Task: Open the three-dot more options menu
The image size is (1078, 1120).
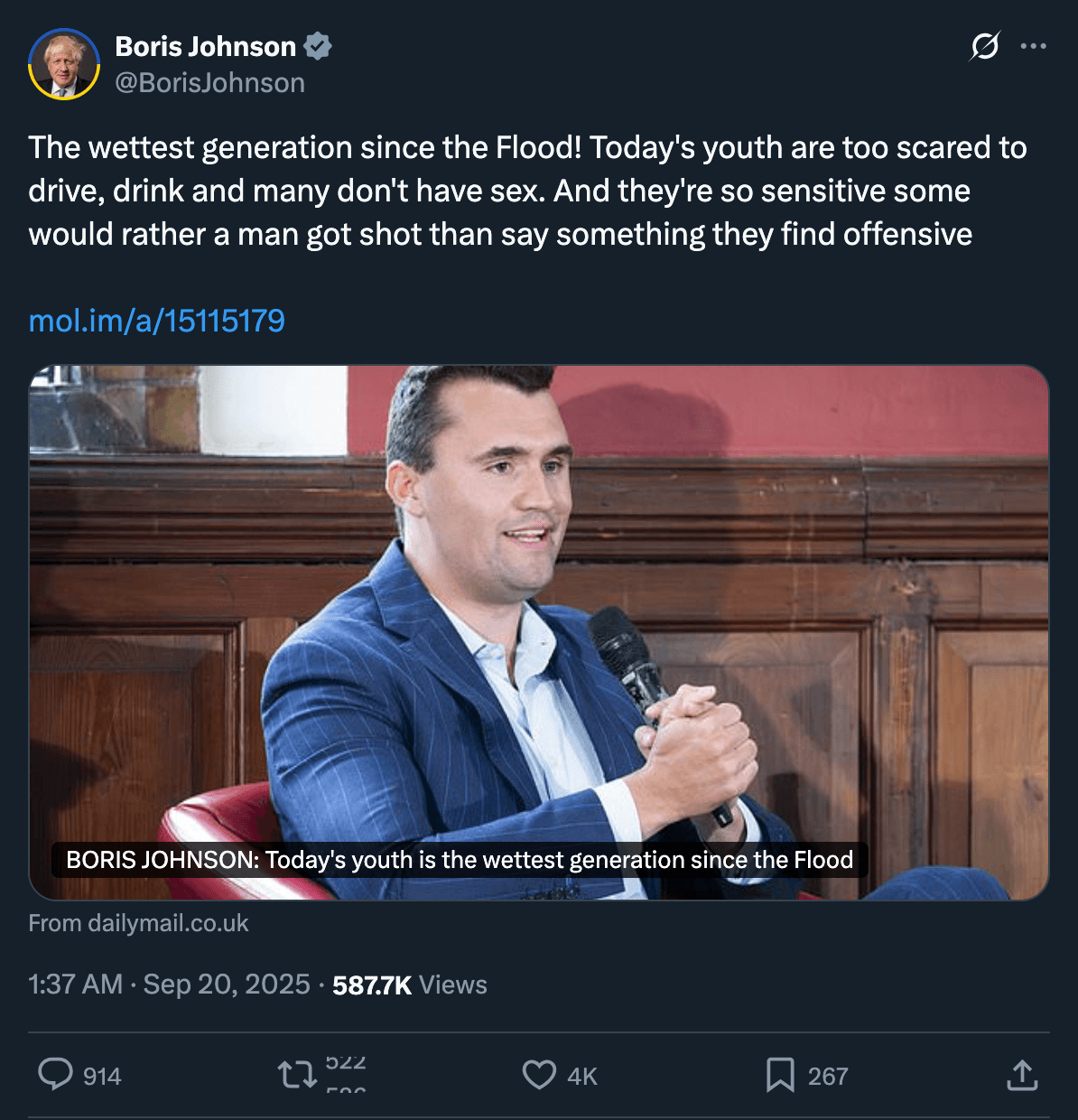Action: (1033, 46)
